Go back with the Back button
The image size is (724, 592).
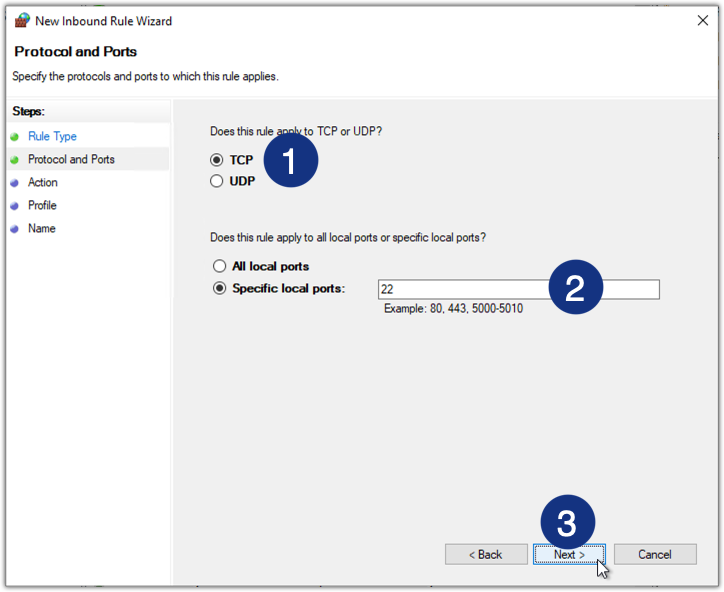[x=486, y=554]
